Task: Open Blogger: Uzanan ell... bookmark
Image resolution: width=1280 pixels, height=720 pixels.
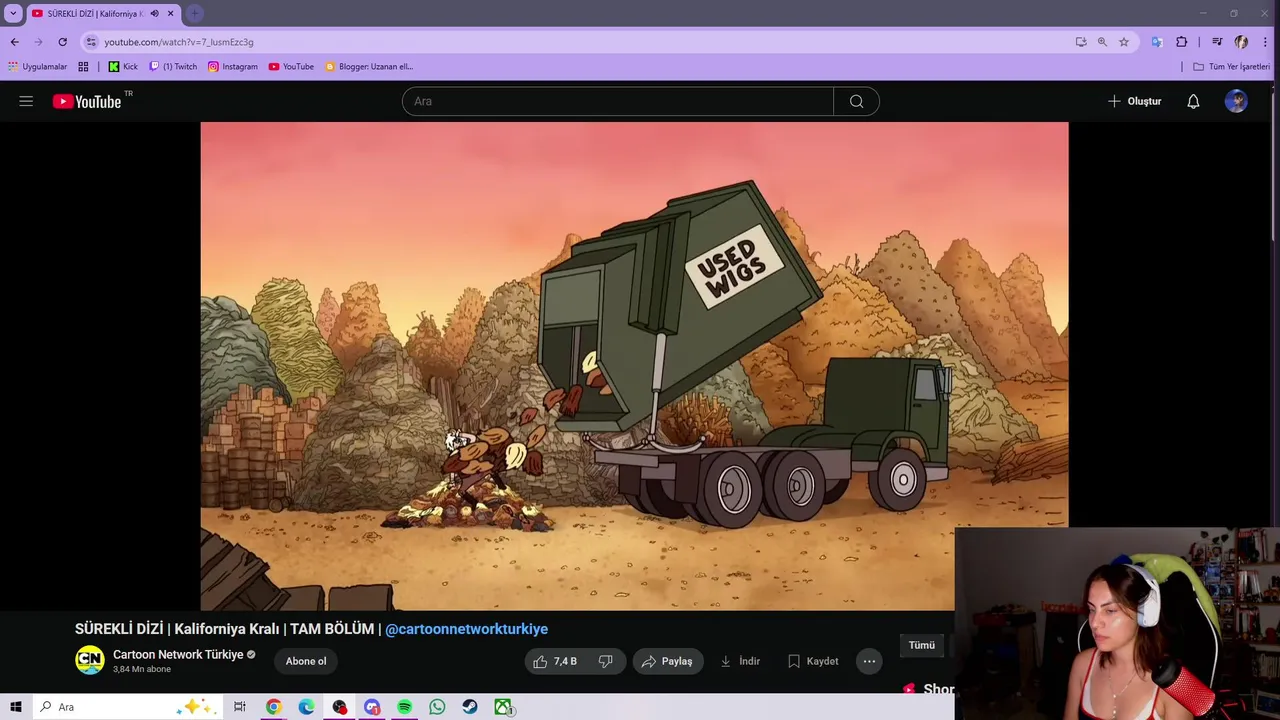Action: coord(369,66)
